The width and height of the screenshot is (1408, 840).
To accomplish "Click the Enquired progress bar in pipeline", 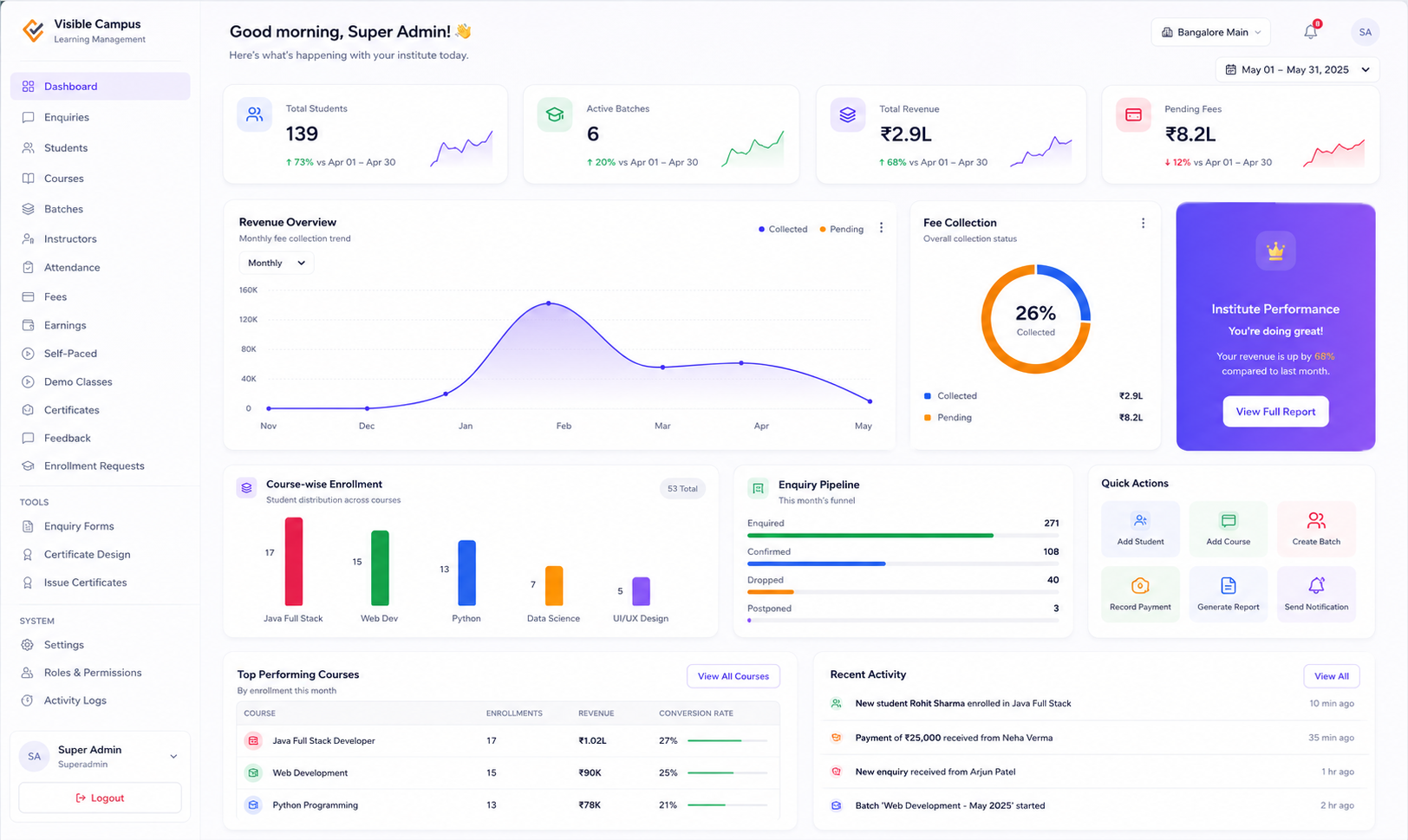I will (x=903, y=536).
